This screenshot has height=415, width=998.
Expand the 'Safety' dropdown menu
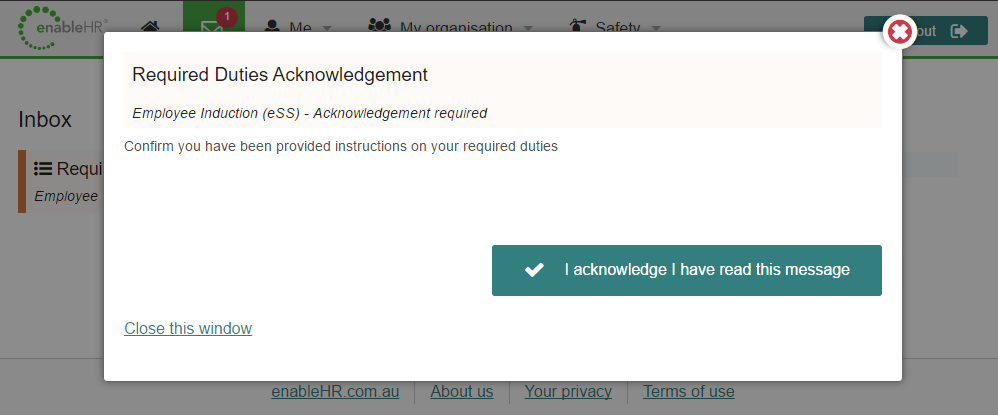tap(615, 28)
